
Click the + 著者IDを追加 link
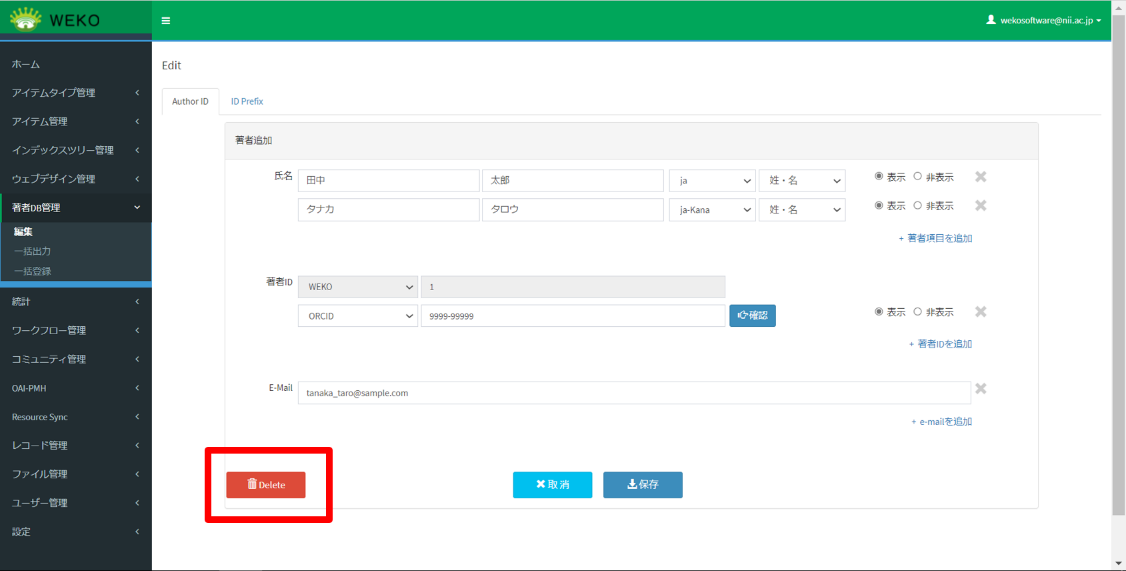coord(940,344)
